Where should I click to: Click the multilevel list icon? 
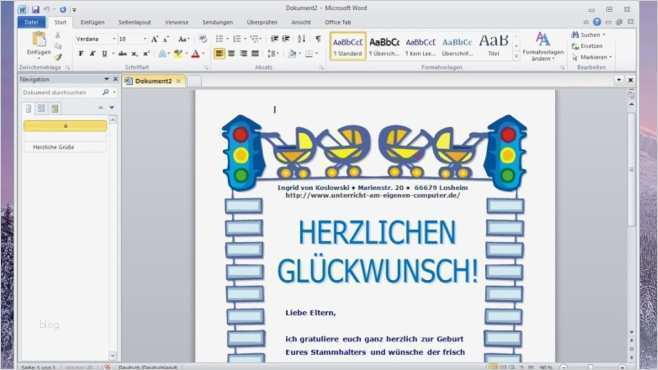[x=254, y=39]
